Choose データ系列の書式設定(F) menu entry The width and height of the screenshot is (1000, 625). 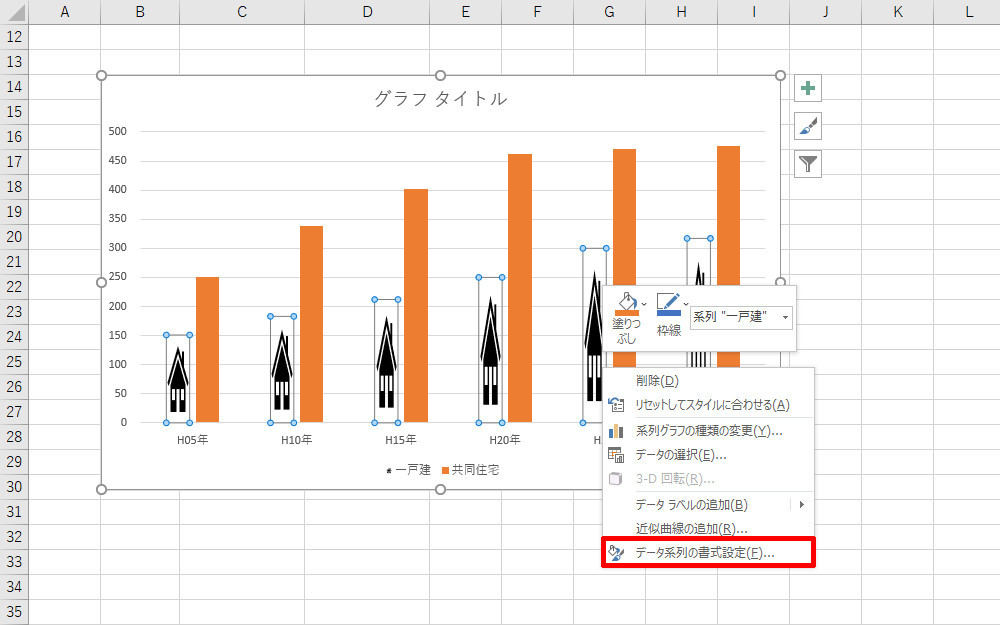pyautogui.click(x=708, y=552)
